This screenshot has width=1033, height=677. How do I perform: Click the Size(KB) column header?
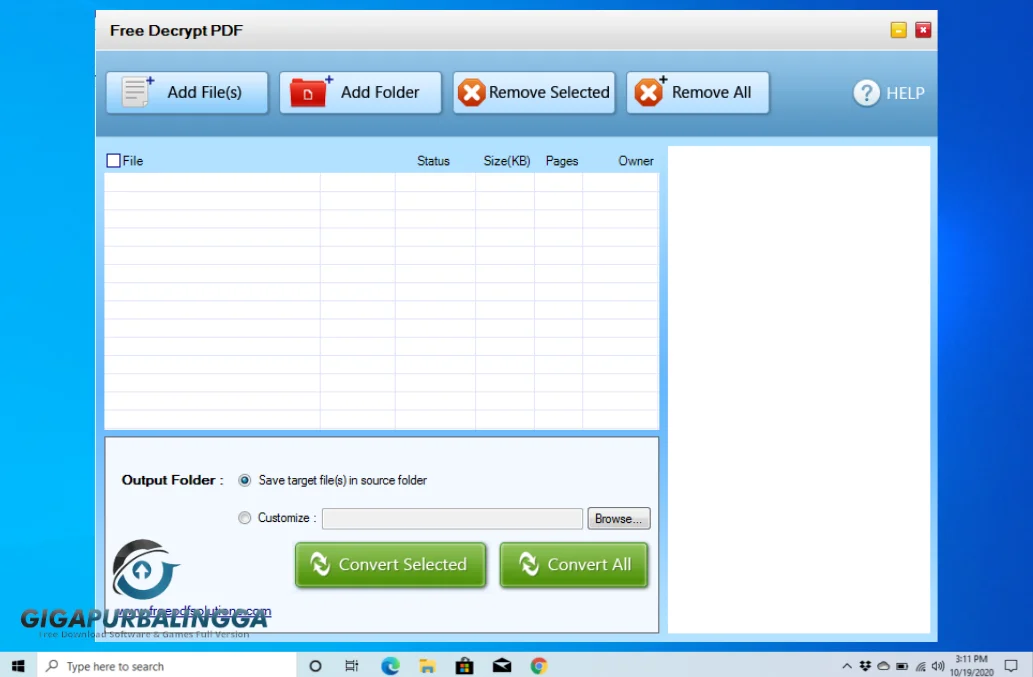tap(507, 161)
